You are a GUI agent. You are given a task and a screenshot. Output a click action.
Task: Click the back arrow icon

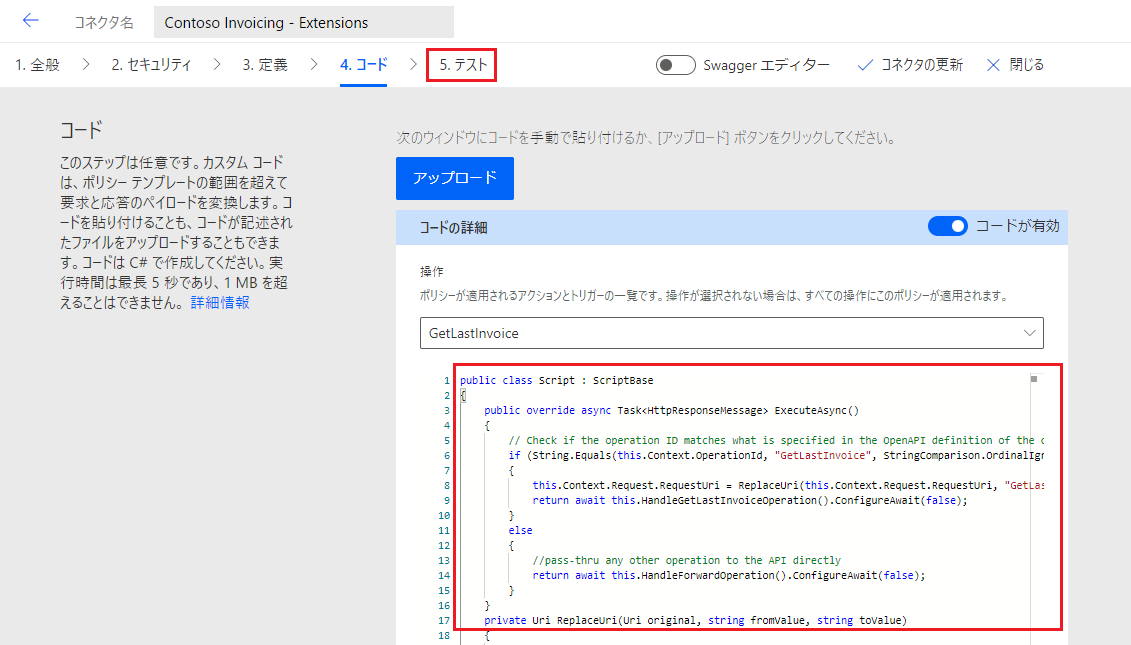click(x=30, y=21)
